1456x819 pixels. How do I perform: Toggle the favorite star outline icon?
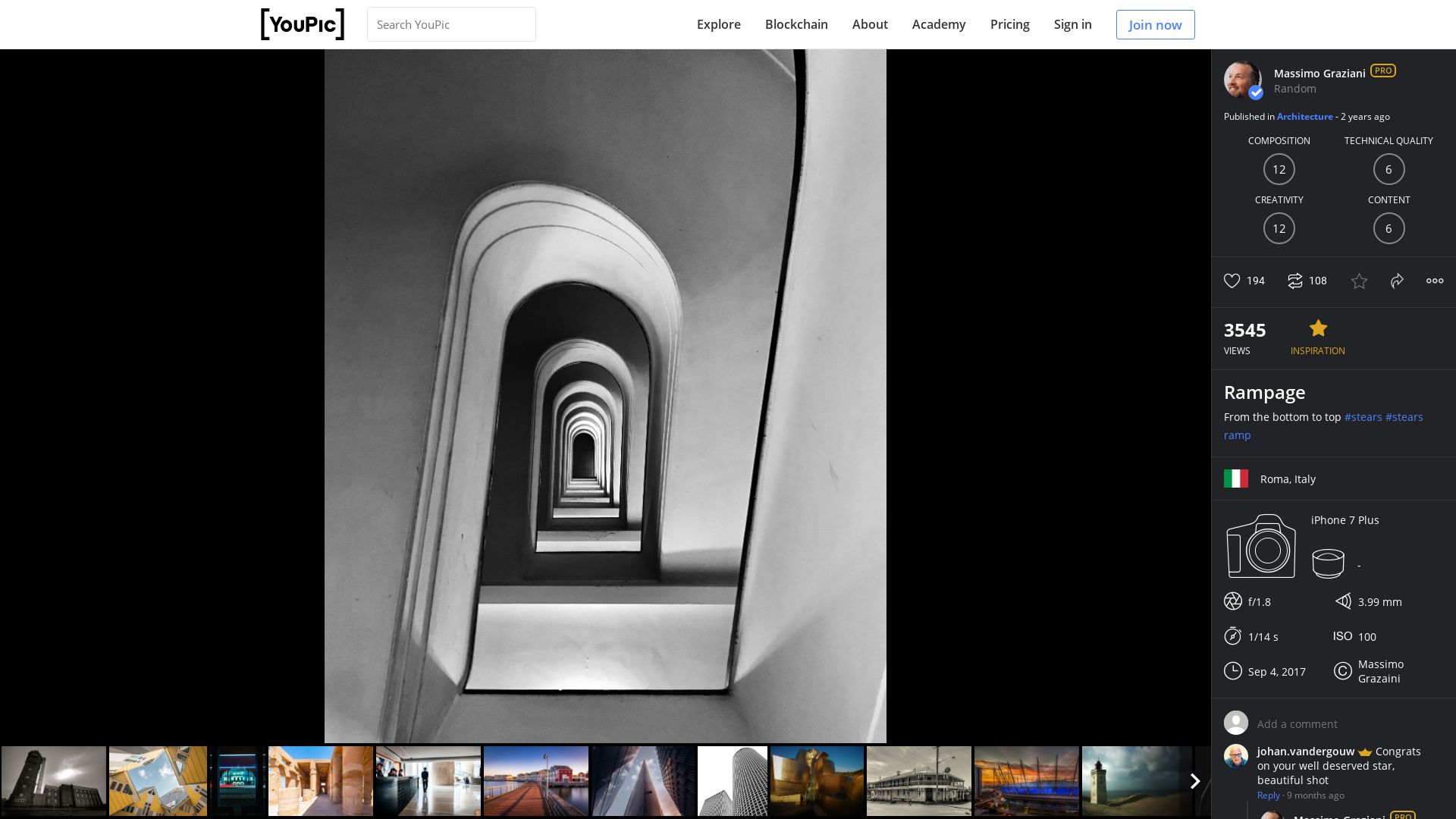point(1359,281)
